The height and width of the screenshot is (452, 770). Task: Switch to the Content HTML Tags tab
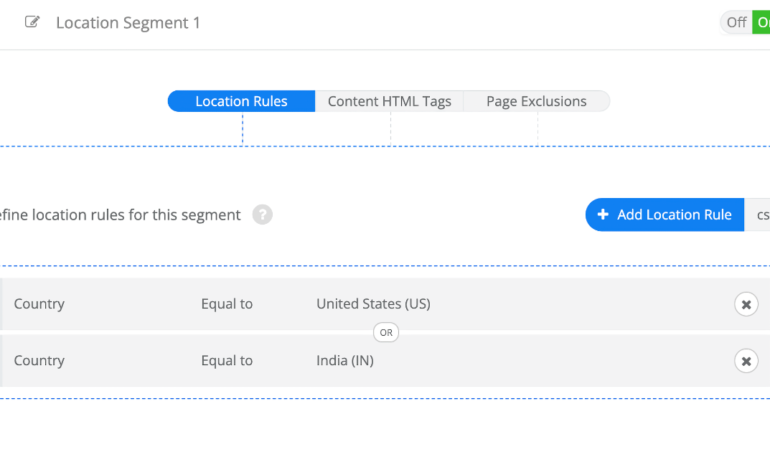(389, 101)
